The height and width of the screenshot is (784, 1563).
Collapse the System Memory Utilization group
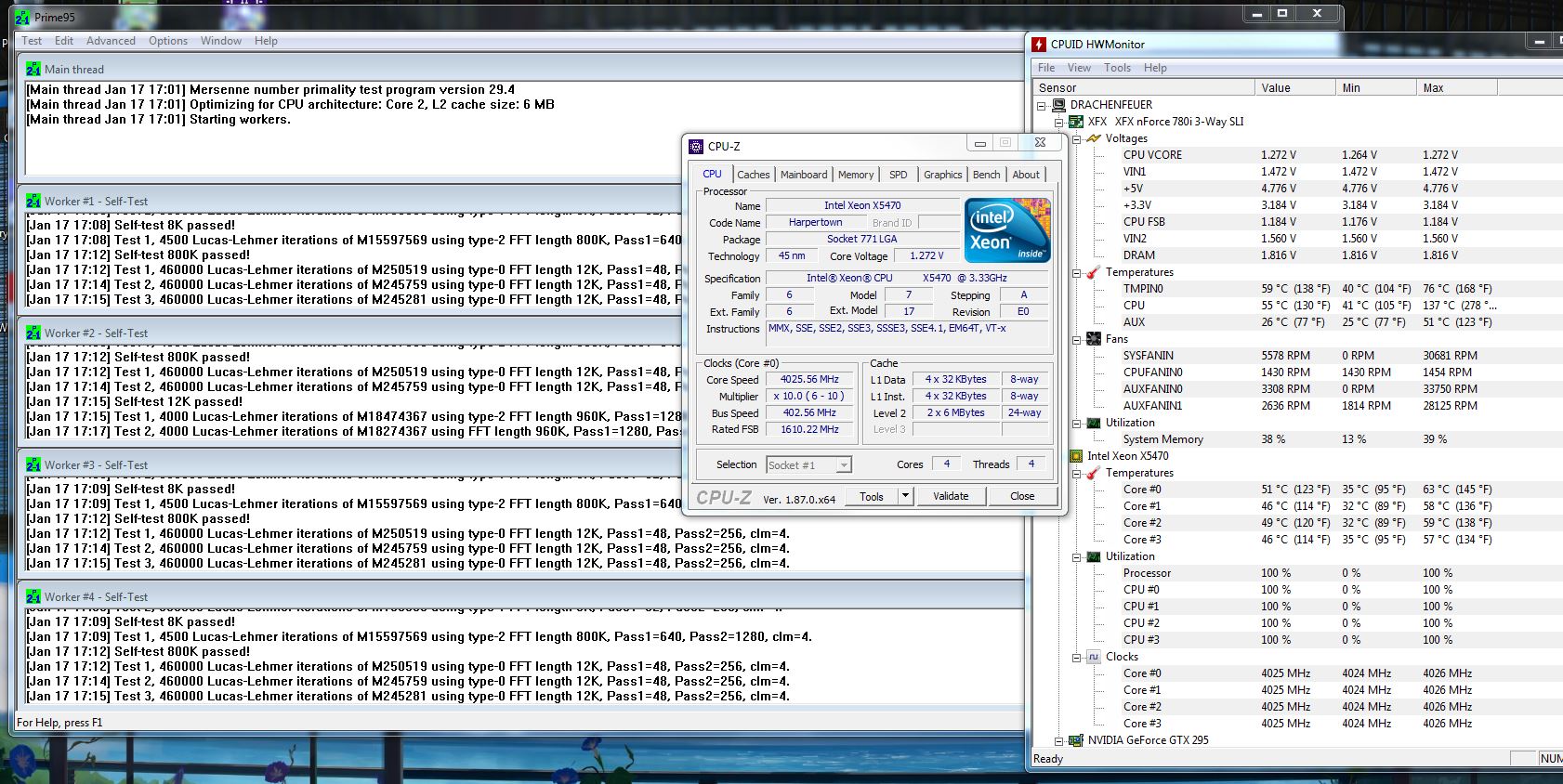click(1077, 424)
